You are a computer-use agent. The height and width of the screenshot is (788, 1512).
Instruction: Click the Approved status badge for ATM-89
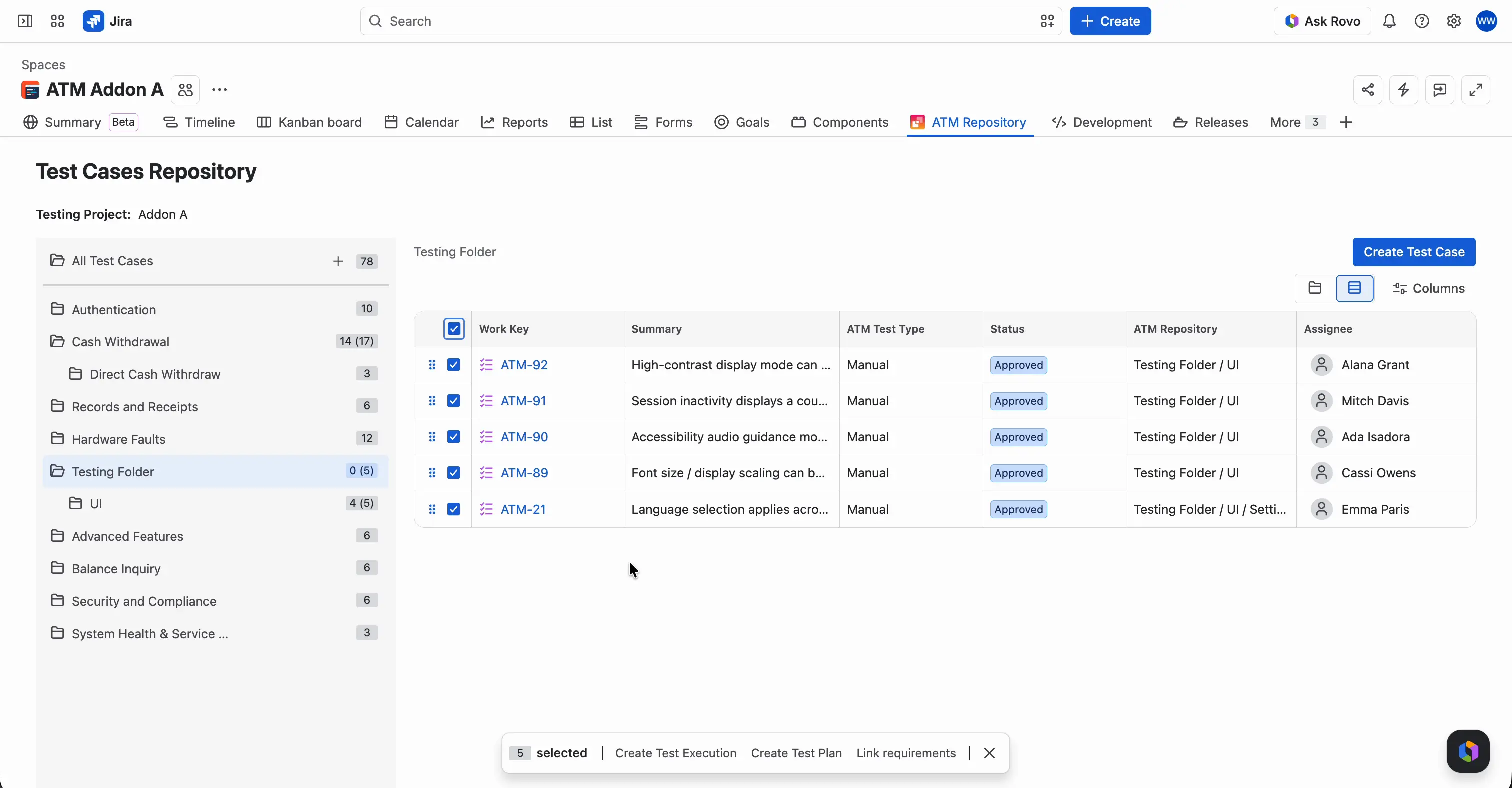[1018, 473]
